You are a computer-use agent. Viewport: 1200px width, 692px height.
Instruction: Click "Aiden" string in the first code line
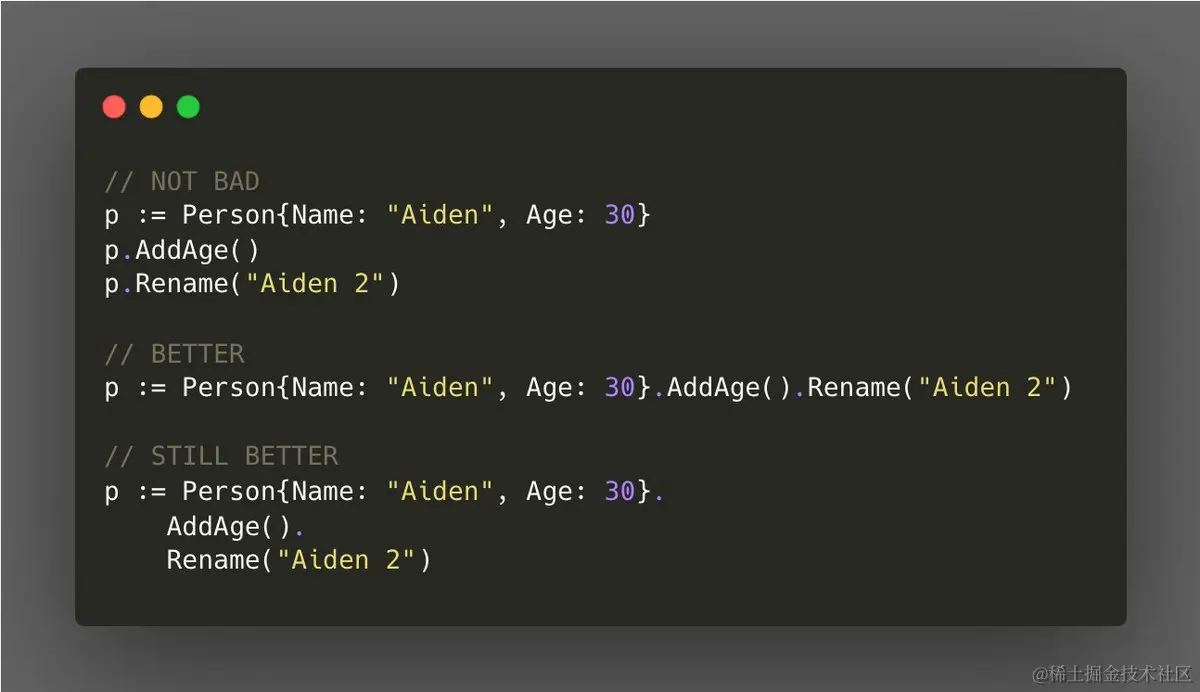click(440, 215)
